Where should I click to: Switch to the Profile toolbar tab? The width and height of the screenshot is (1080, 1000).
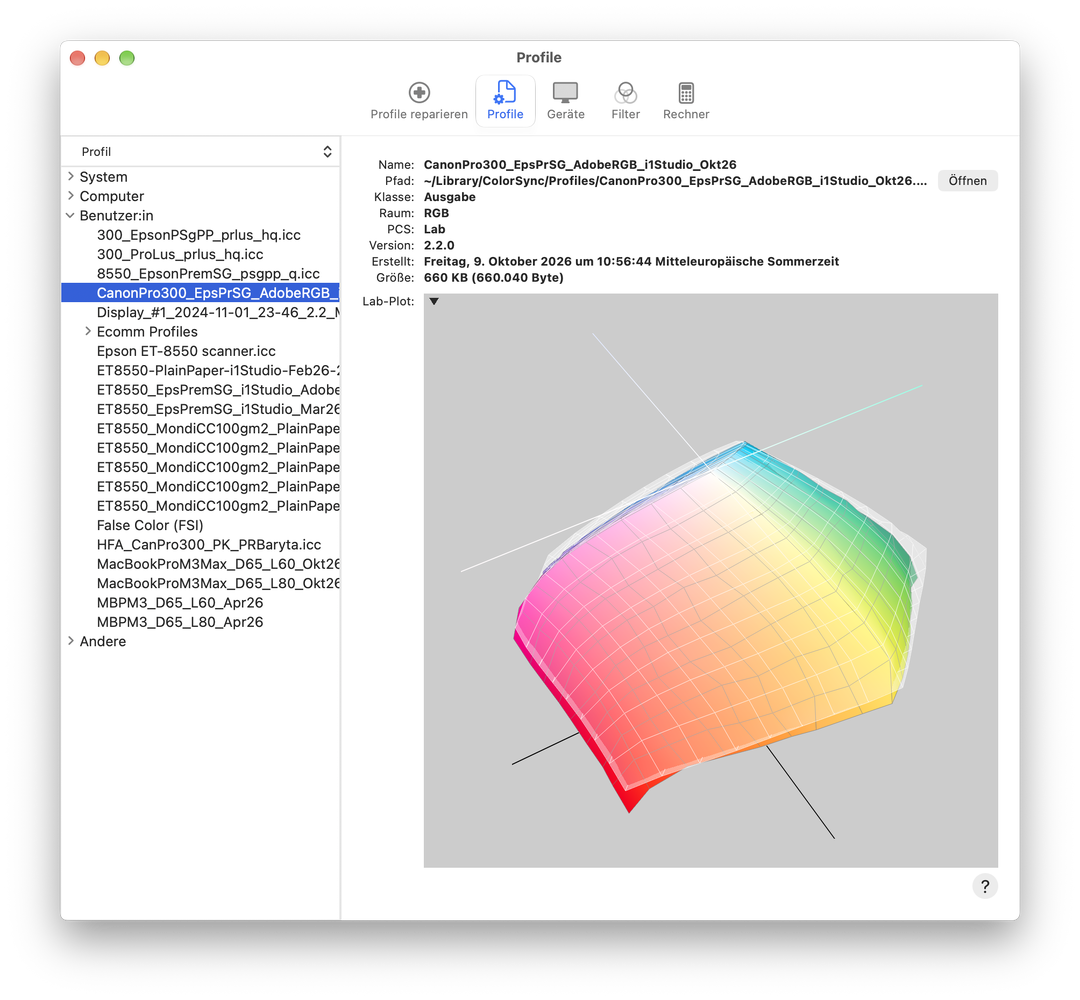tap(505, 101)
